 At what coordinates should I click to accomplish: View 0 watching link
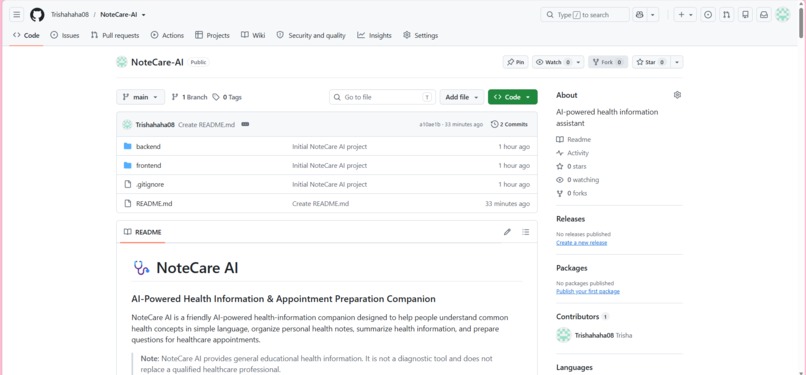(x=577, y=180)
